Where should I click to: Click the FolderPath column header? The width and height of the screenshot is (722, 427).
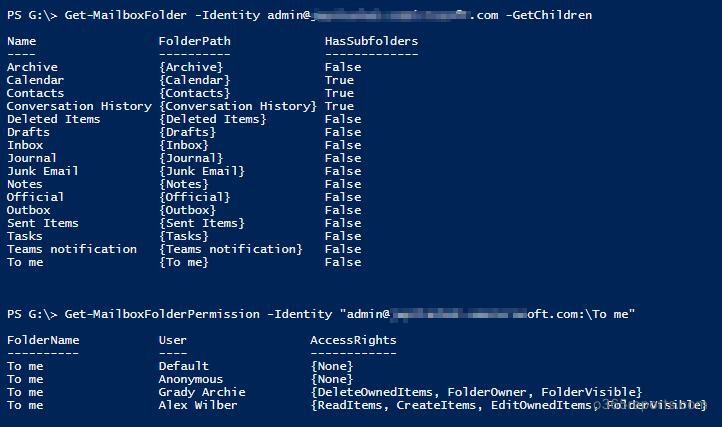194,41
